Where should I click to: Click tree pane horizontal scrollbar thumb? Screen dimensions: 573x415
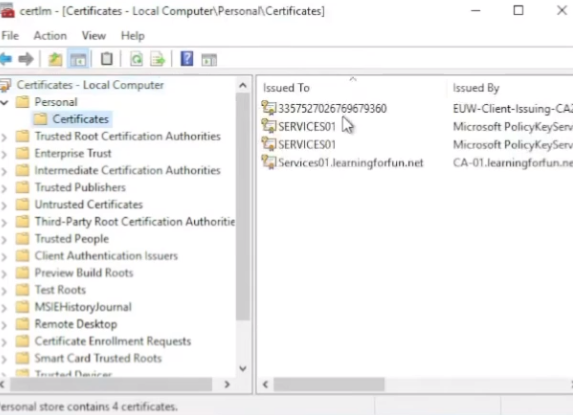[111, 384]
